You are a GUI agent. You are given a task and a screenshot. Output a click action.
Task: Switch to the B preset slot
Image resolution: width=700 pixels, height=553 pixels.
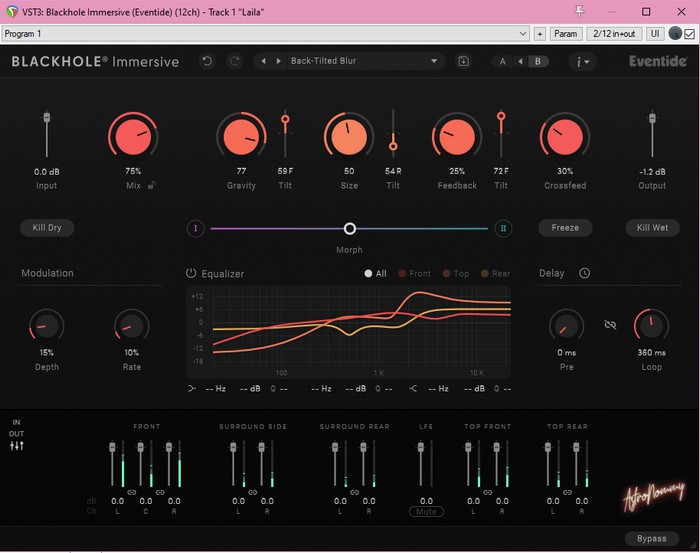(538, 61)
